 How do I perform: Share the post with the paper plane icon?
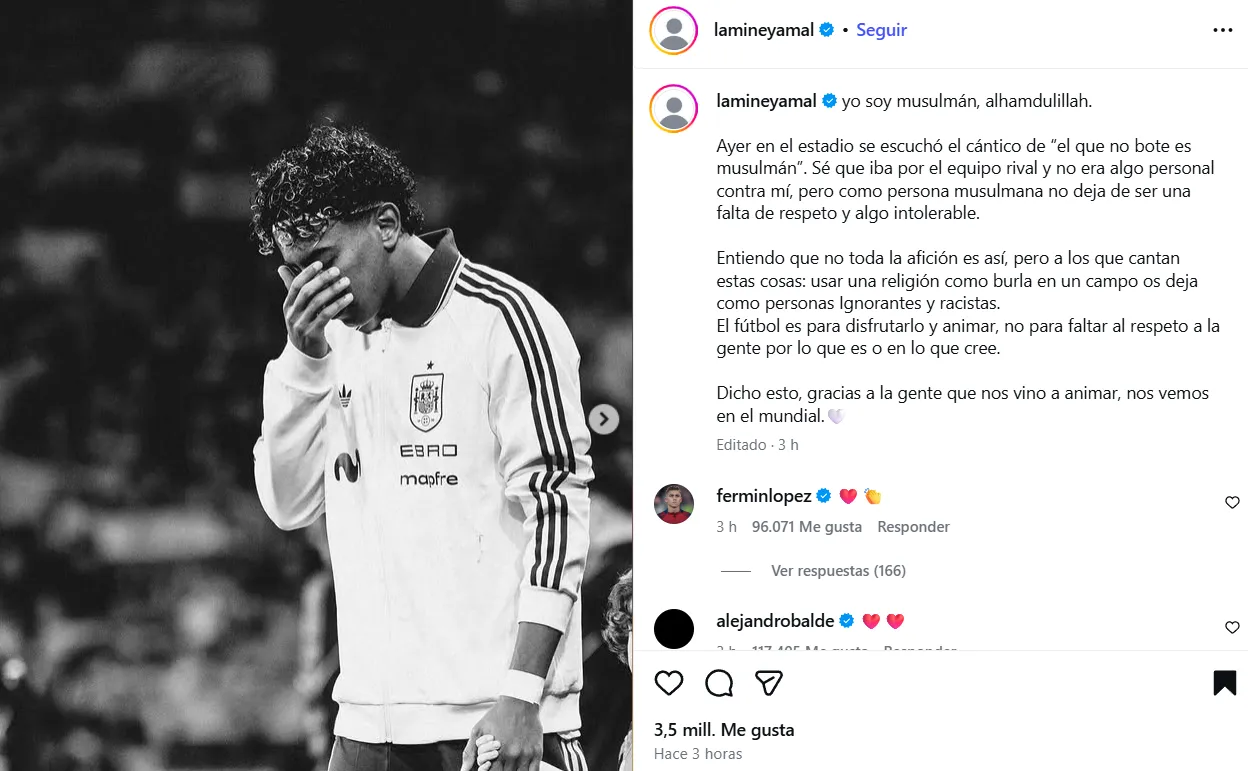(x=768, y=683)
